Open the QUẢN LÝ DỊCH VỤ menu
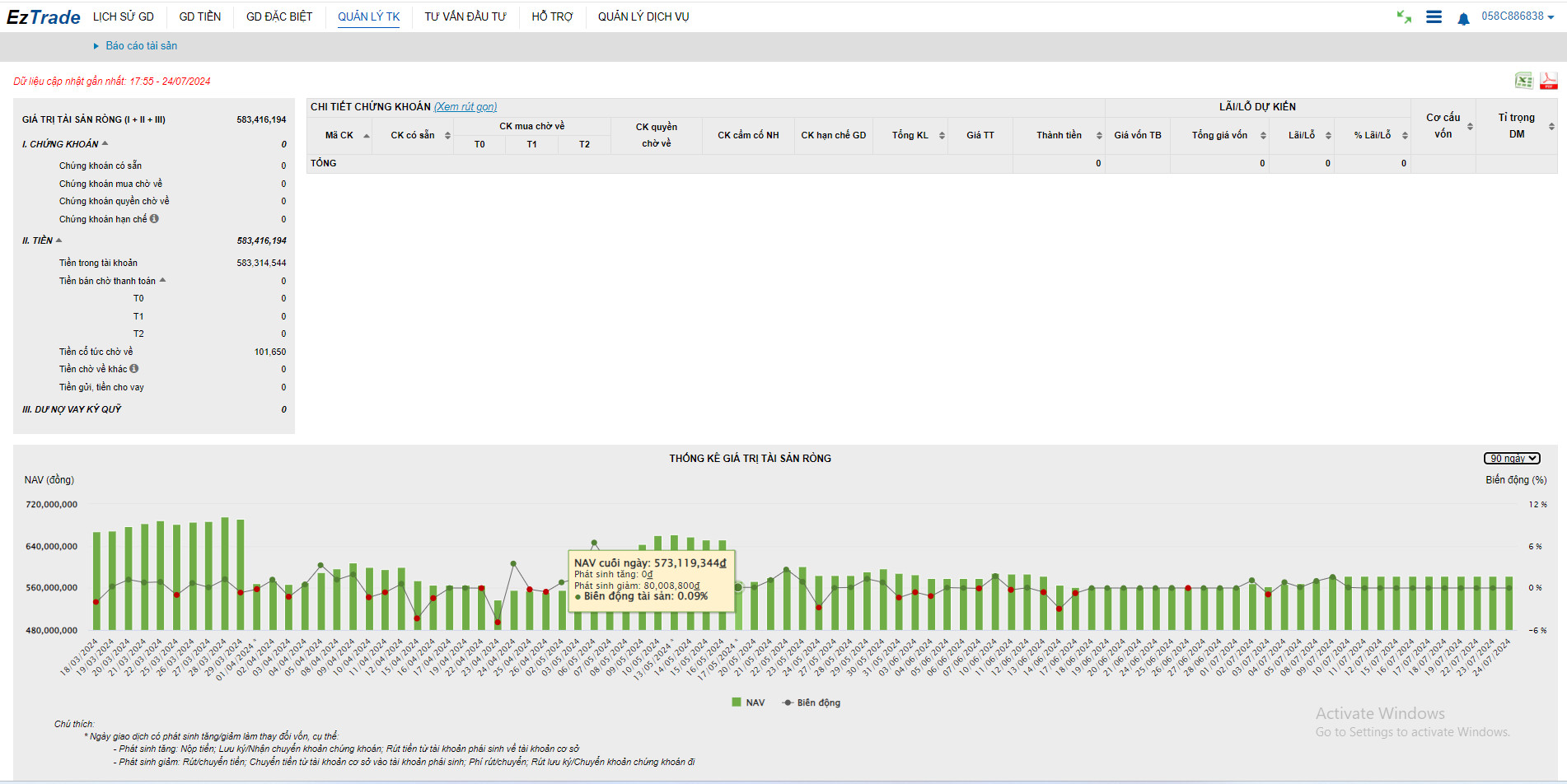The width and height of the screenshot is (1567, 784). click(643, 16)
